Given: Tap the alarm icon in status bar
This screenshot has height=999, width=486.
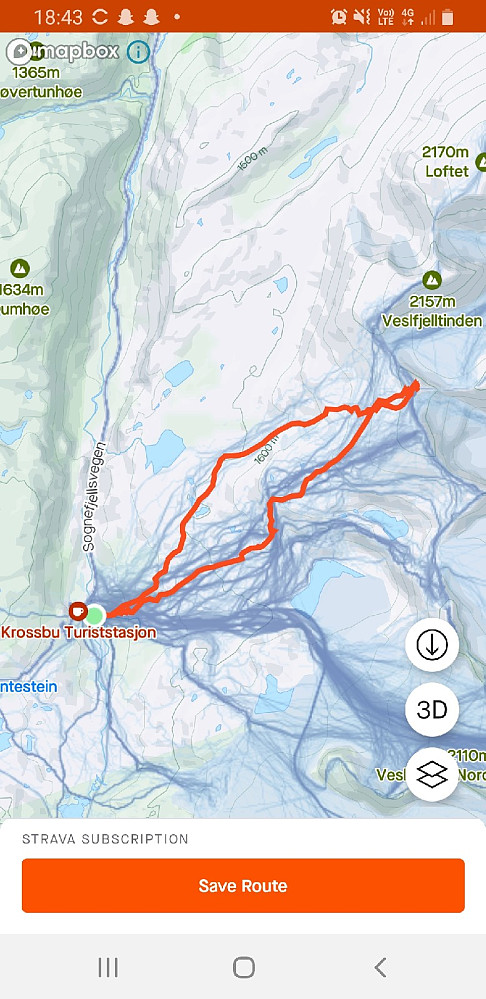Looking at the screenshot, I should click(x=339, y=17).
